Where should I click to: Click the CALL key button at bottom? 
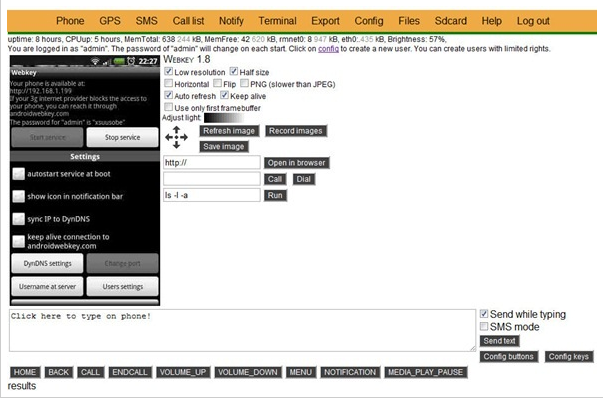pyautogui.click(x=90, y=372)
